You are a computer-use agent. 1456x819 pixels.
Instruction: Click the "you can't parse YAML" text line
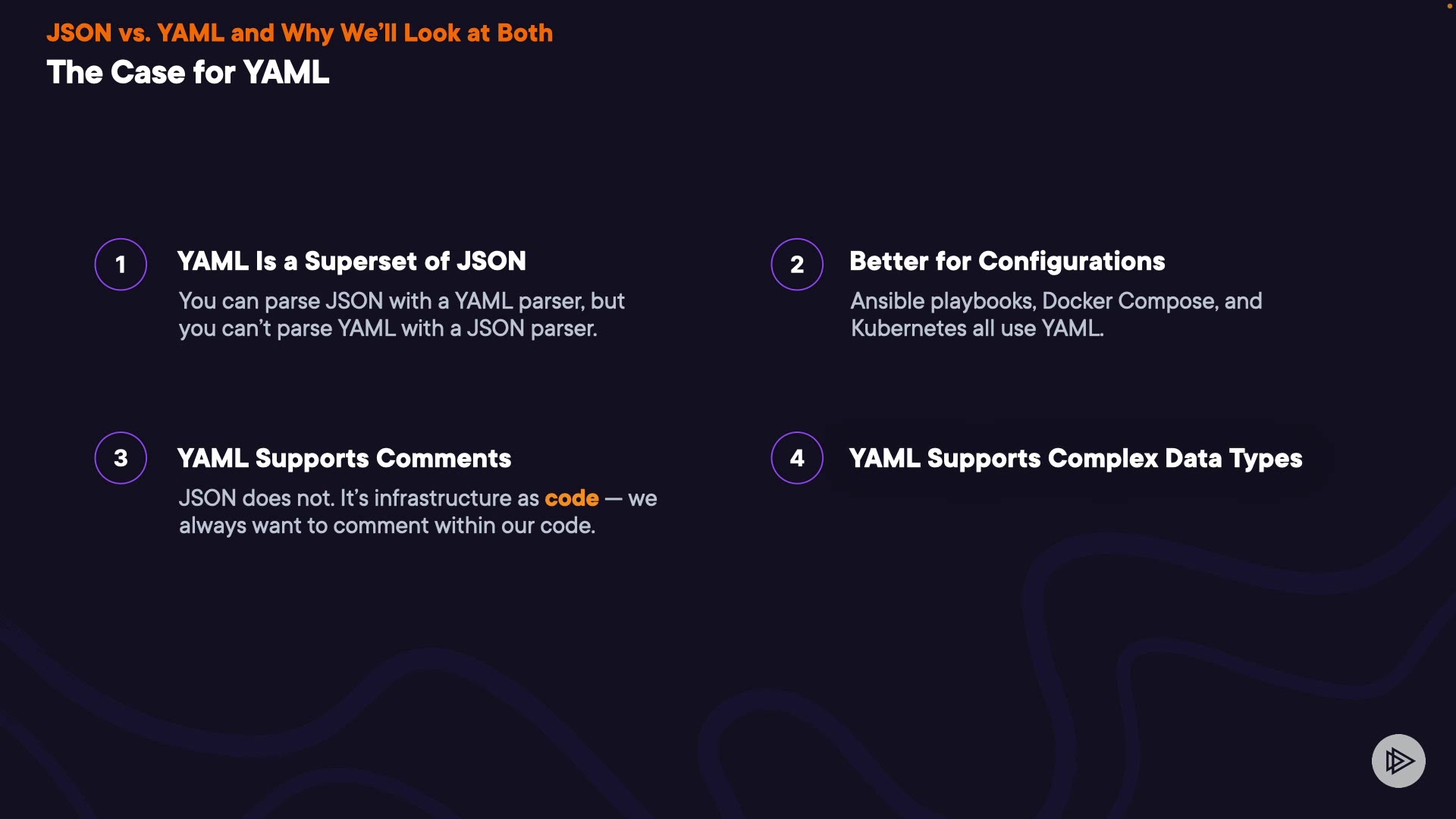point(388,328)
